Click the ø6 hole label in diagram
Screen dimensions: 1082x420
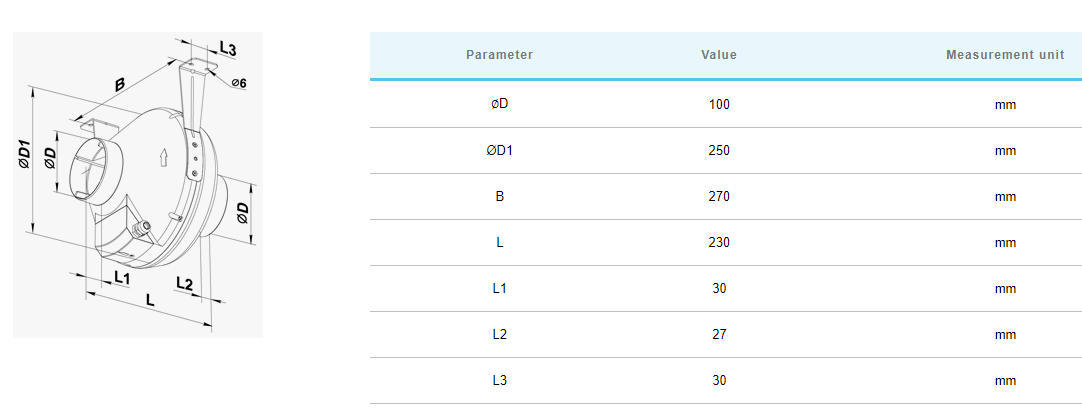click(239, 83)
